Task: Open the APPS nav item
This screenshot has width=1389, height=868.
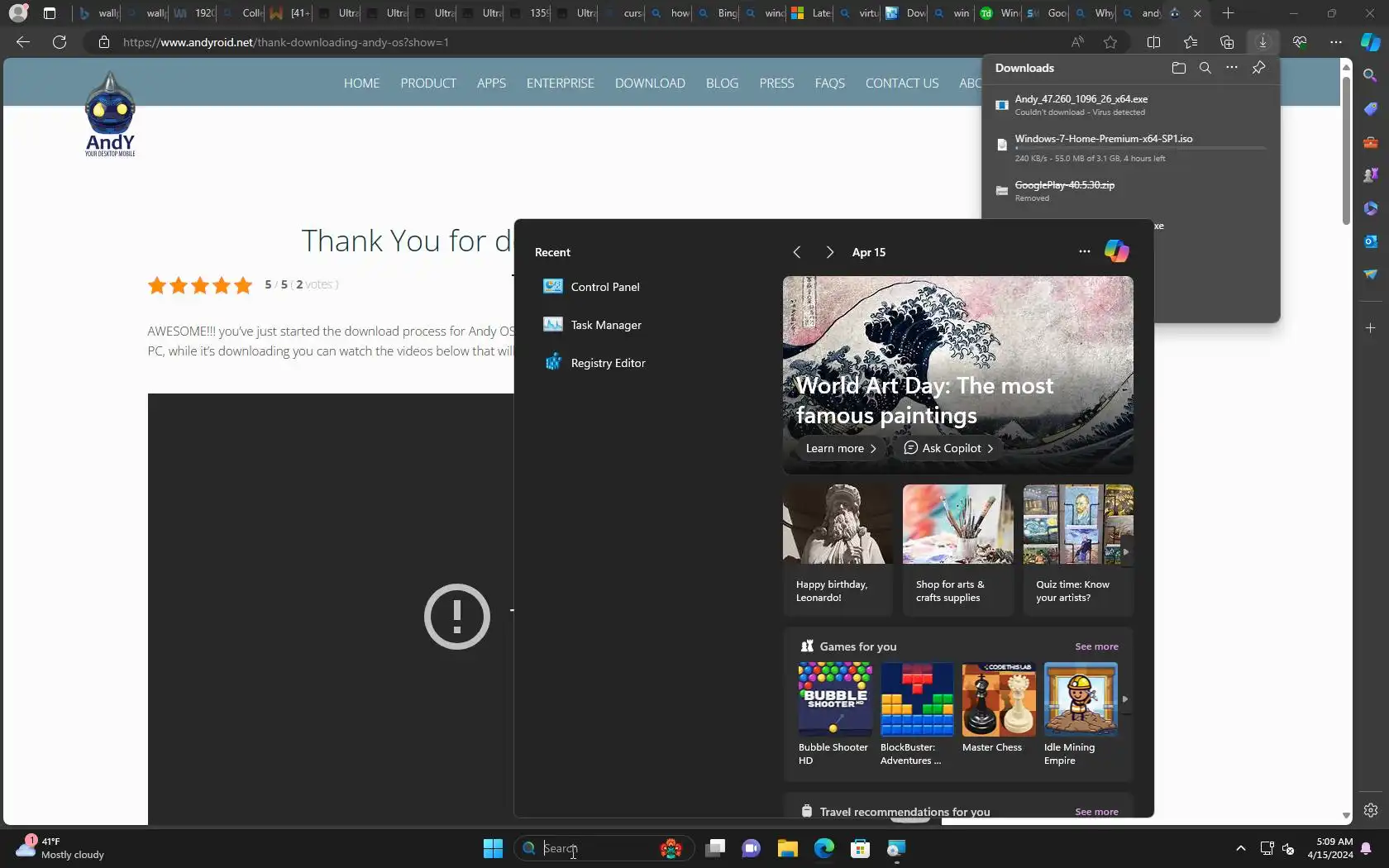Action: point(491,83)
